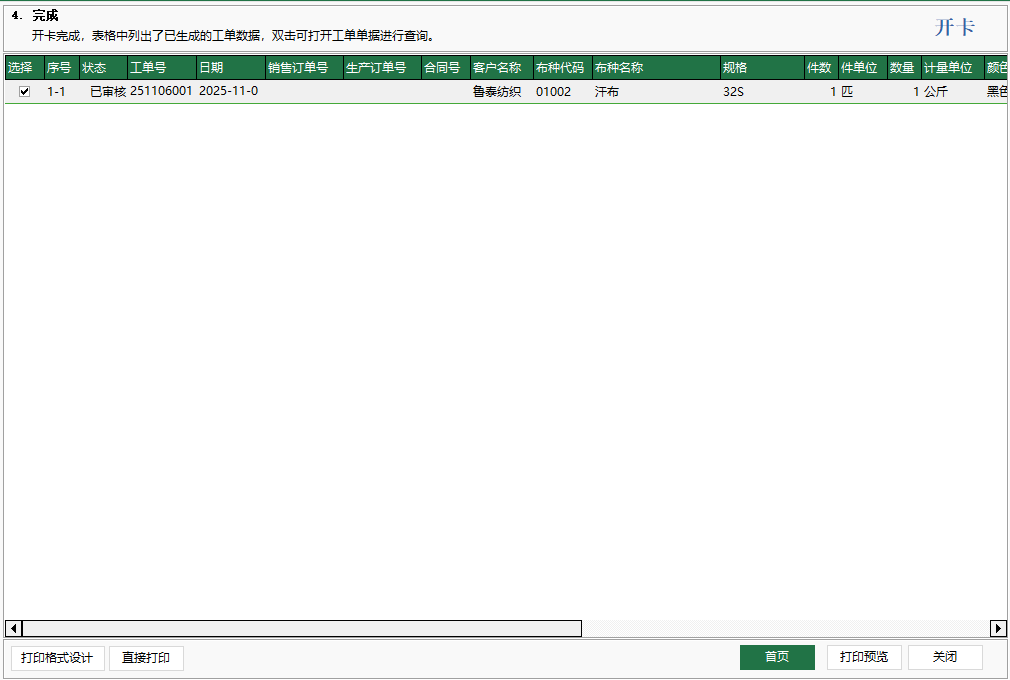Click the 打印格式设计 button
The width and height of the screenshot is (1010, 680).
(x=57, y=657)
